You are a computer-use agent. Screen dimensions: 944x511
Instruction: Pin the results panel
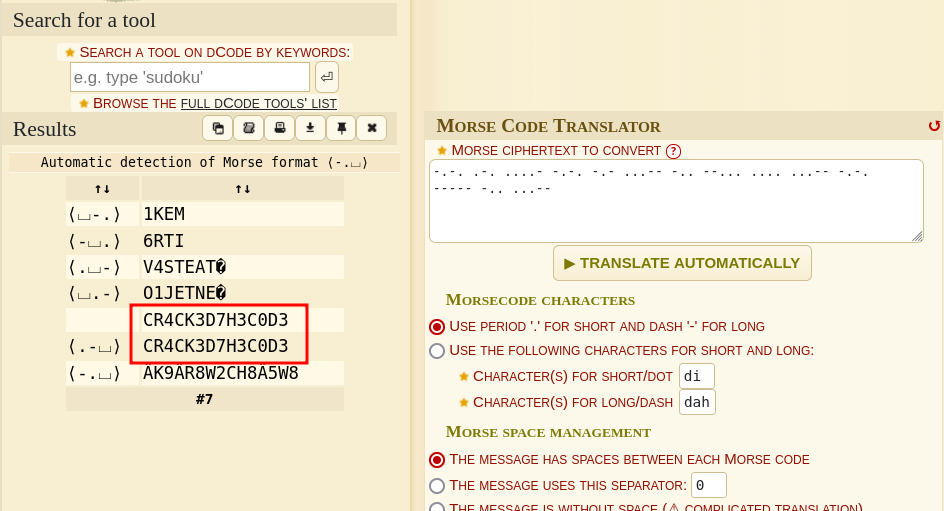(341, 128)
